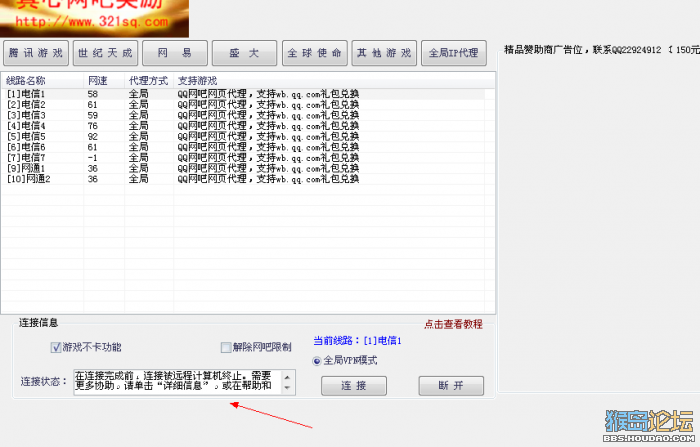The width and height of the screenshot is (700, 447).
Task: Select the [2]电信2 line row
Action: point(243,104)
